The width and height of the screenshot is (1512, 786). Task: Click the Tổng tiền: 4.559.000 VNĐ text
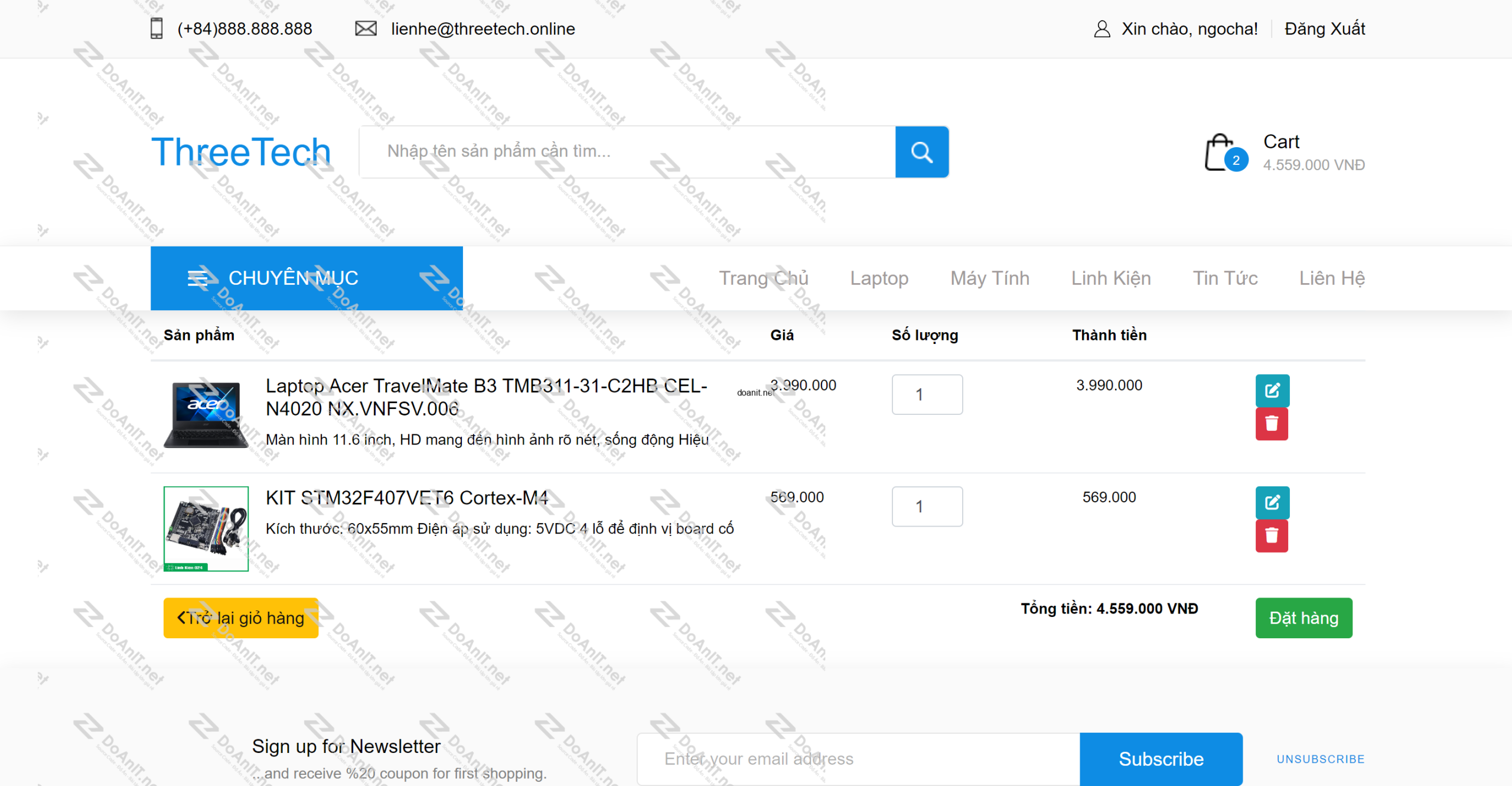[x=1109, y=609]
